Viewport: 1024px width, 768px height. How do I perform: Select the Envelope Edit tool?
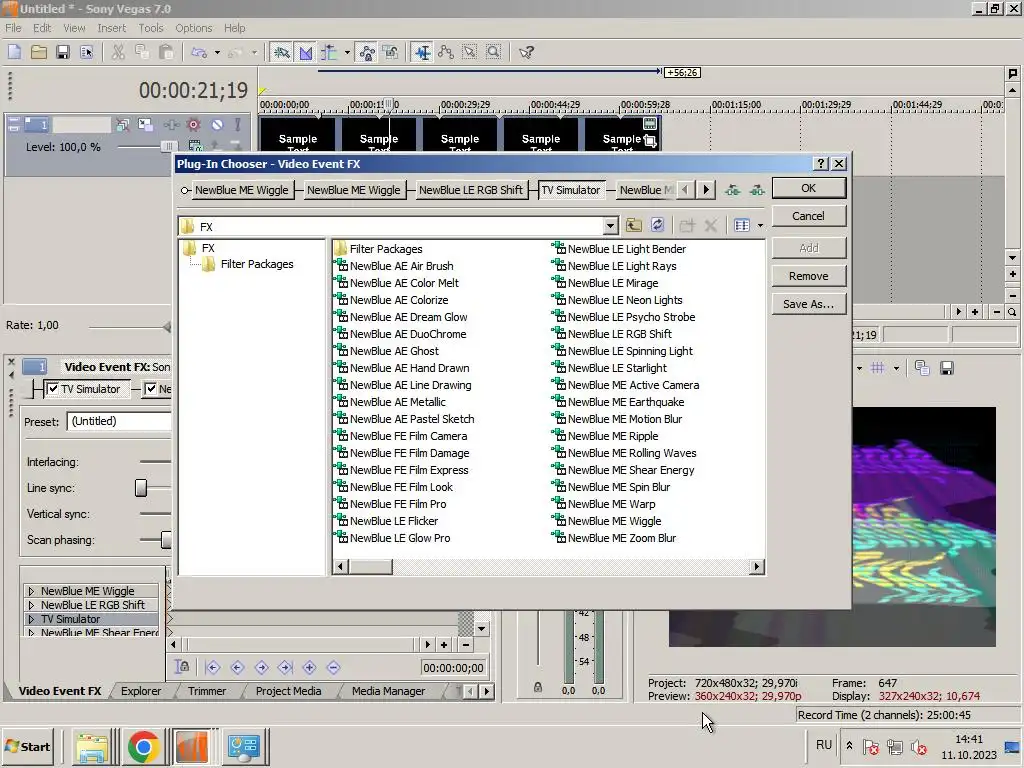[x=446, y=52]
